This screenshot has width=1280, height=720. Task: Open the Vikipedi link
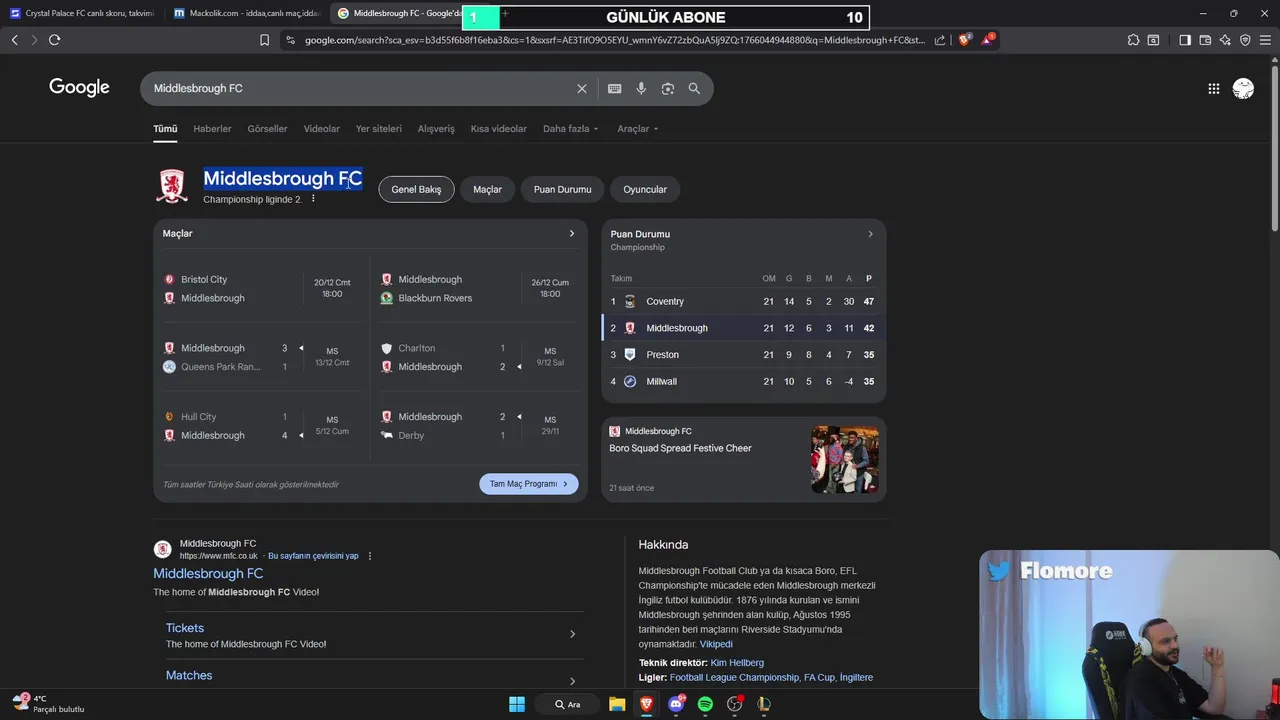pyautogui.click(x=716, y=644)
